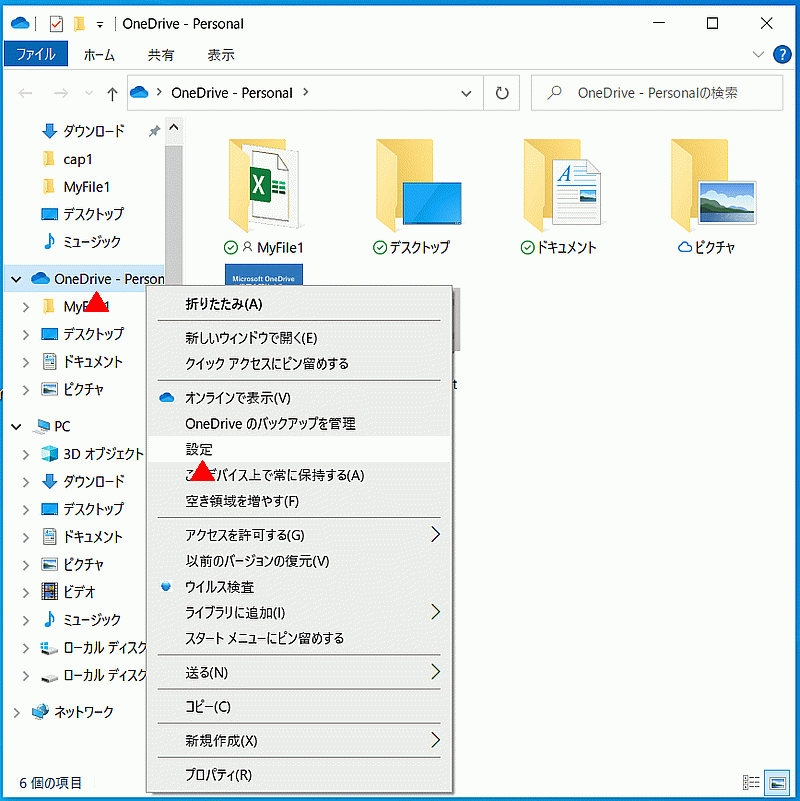Expand the ピクチャ node under OneDrive
Image resolution: width=800 pixels, height=801 pixels.
click(26, 390)
